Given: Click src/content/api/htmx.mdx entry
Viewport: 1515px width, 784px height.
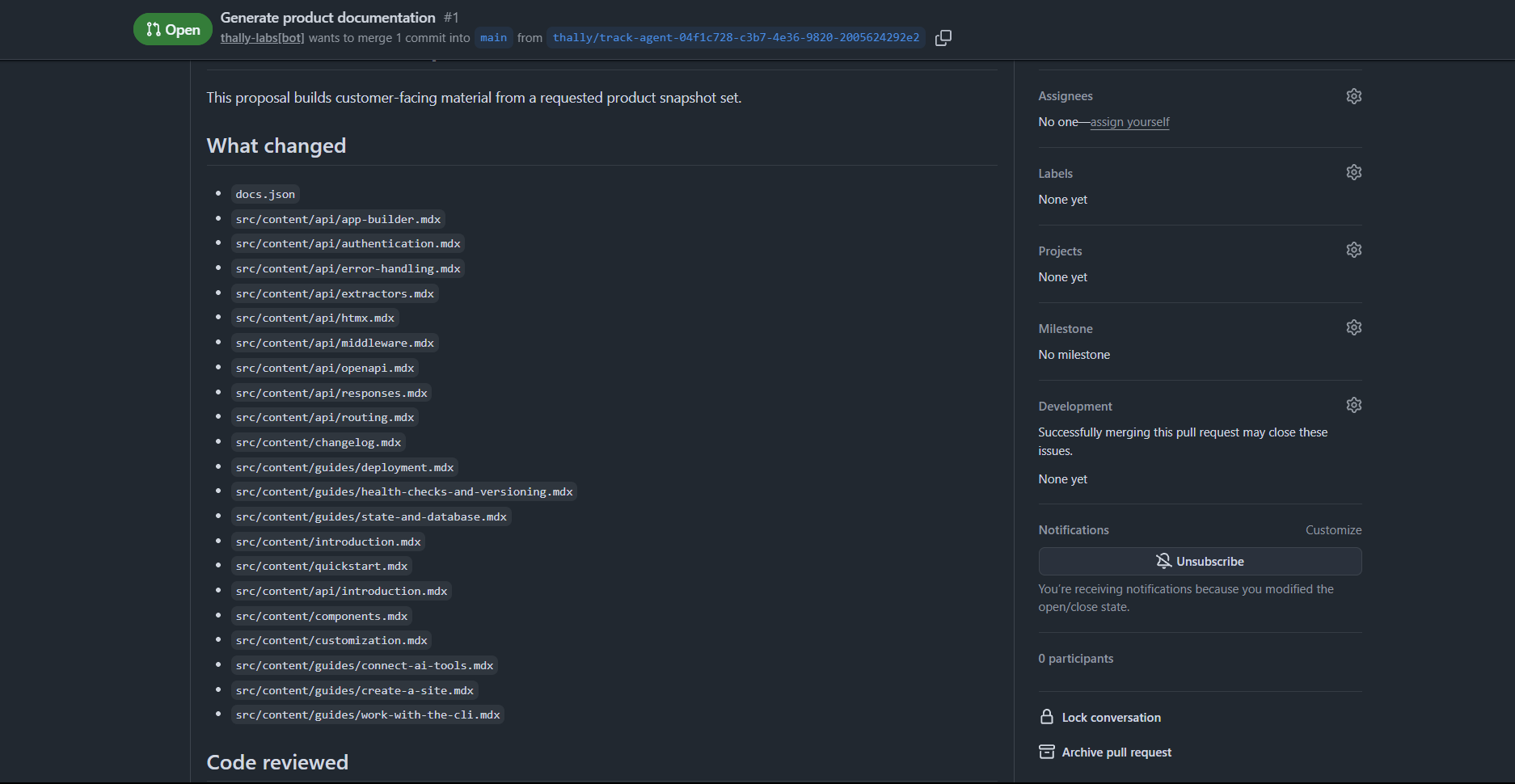Looking at the screenshot, I should pyautogui.click(x=315, y=318).
